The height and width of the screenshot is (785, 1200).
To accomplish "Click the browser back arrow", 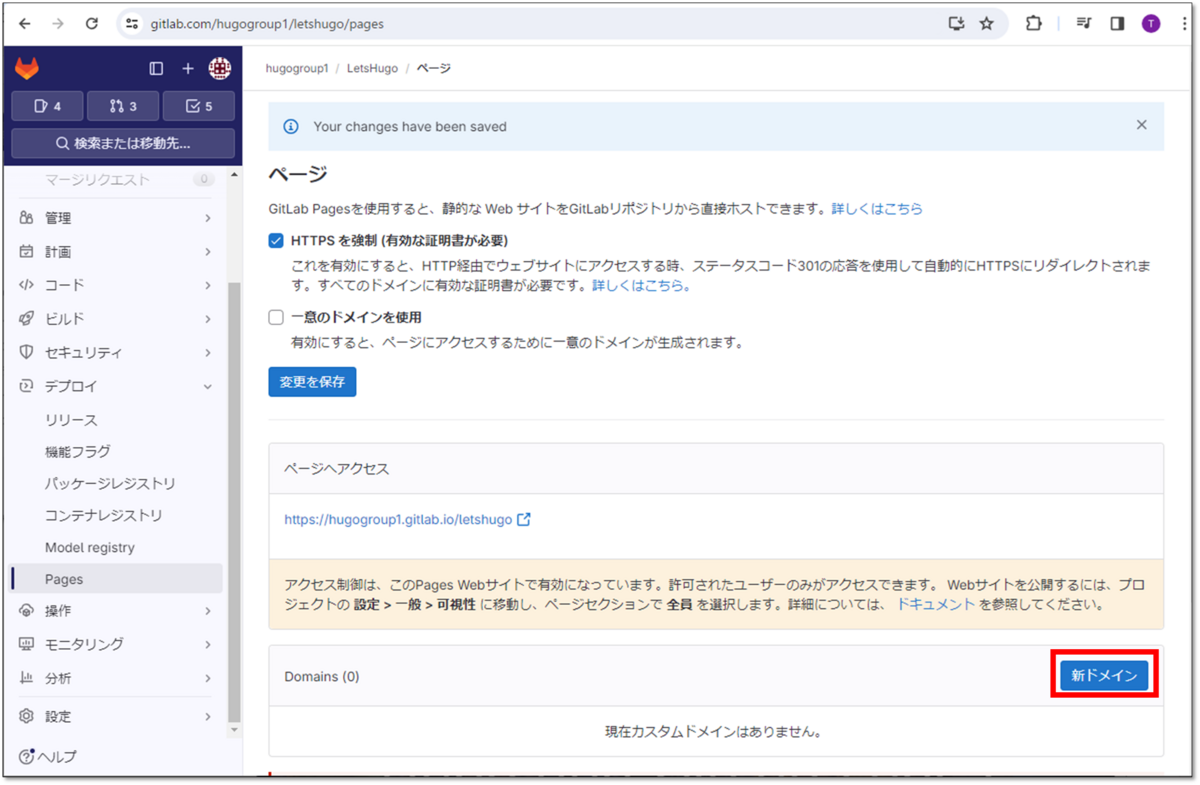I will (24, 23).
